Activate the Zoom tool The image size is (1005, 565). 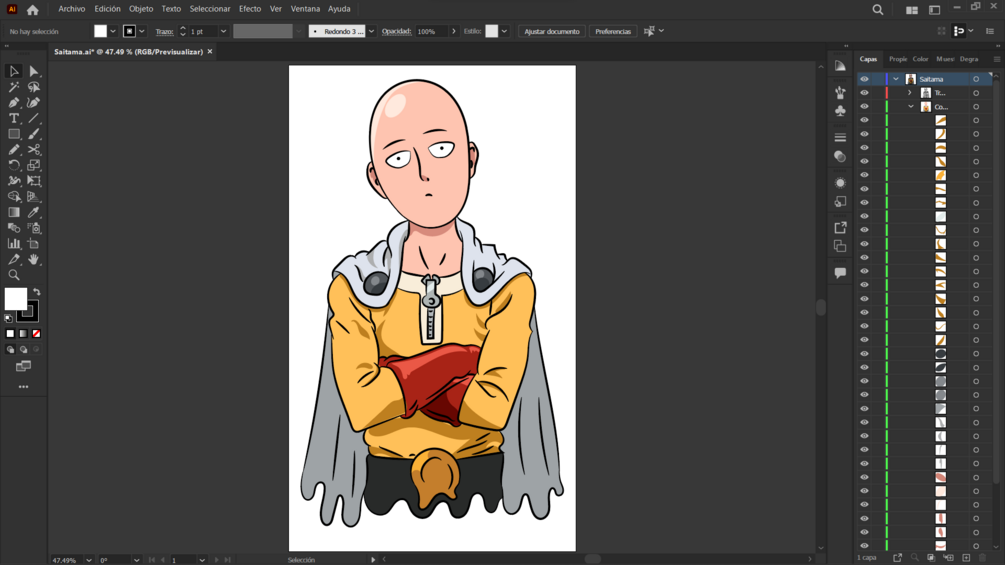(x=13, y=275)
